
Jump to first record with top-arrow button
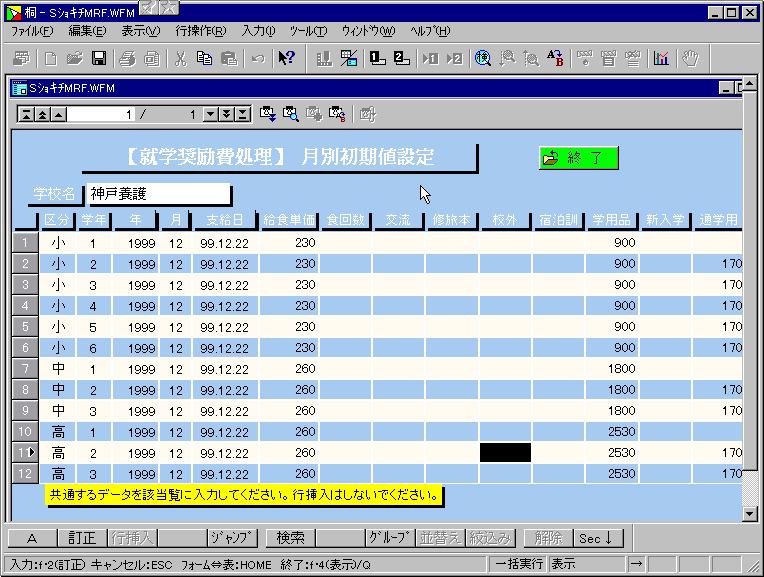[27, 114]
